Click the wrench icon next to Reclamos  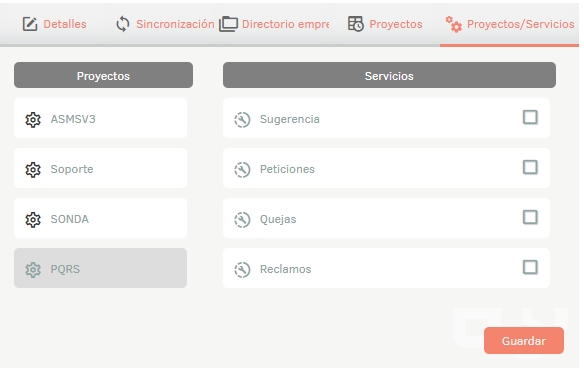(x=242, y=269)
